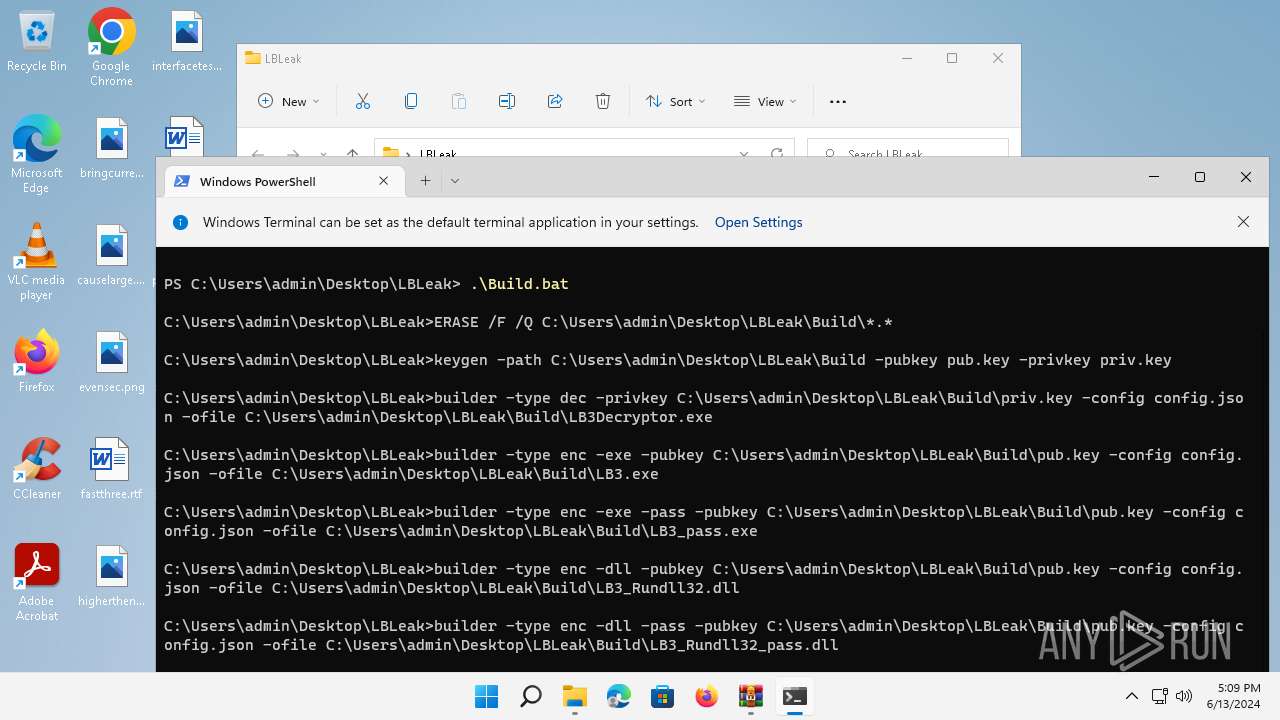Close the Windows PowerShell tab
1280x720 pixels.
pos(384,181)
